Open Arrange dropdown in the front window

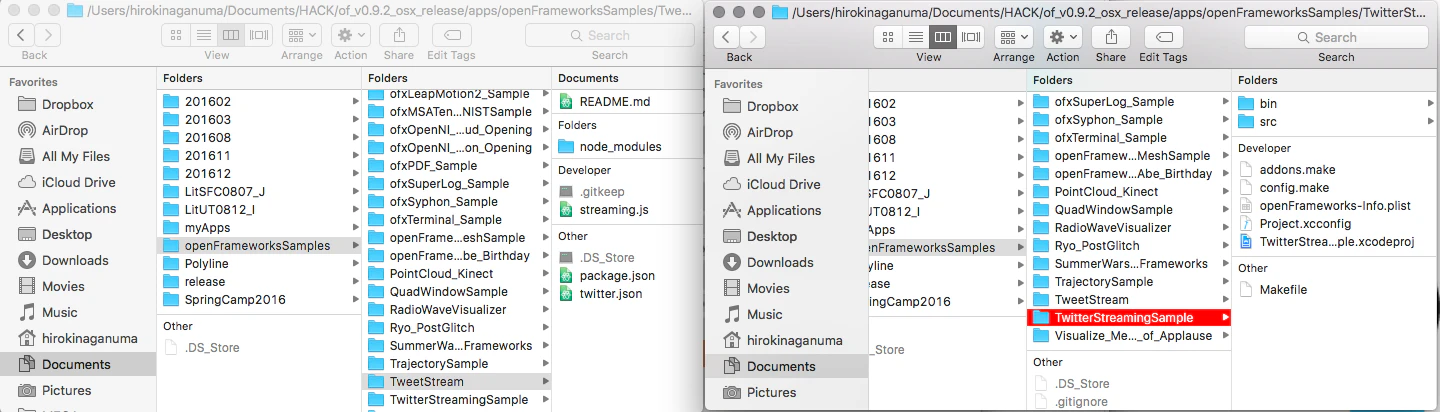(x=1014, y=37)
